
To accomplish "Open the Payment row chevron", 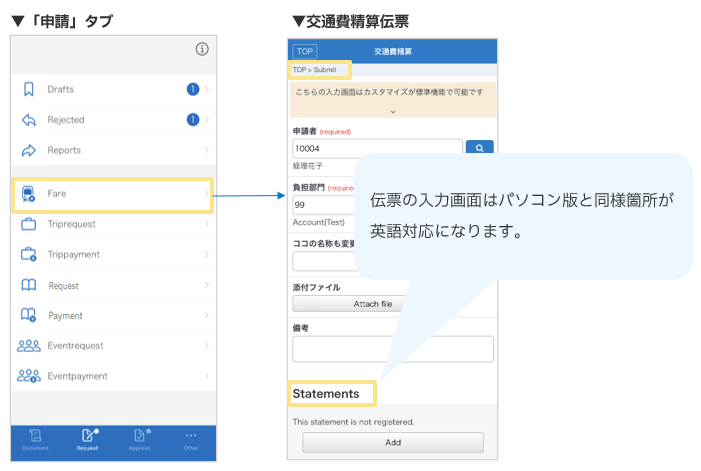I will pyautogui.click(x=207, y=315).
